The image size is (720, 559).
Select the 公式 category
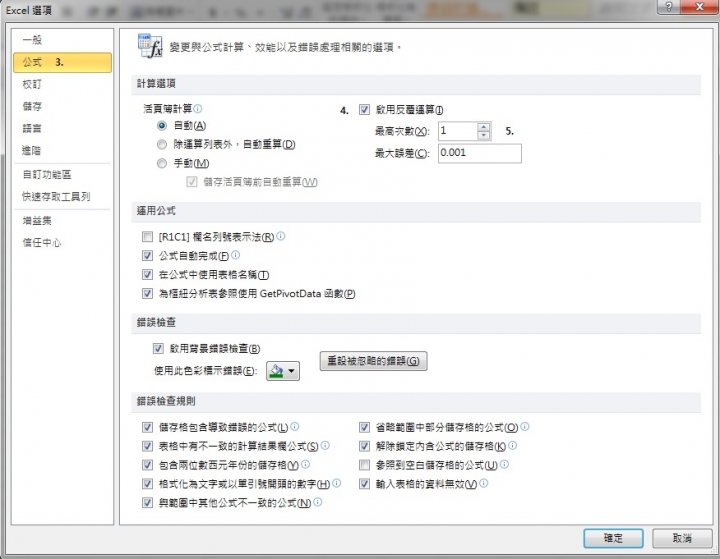point(62,62)
